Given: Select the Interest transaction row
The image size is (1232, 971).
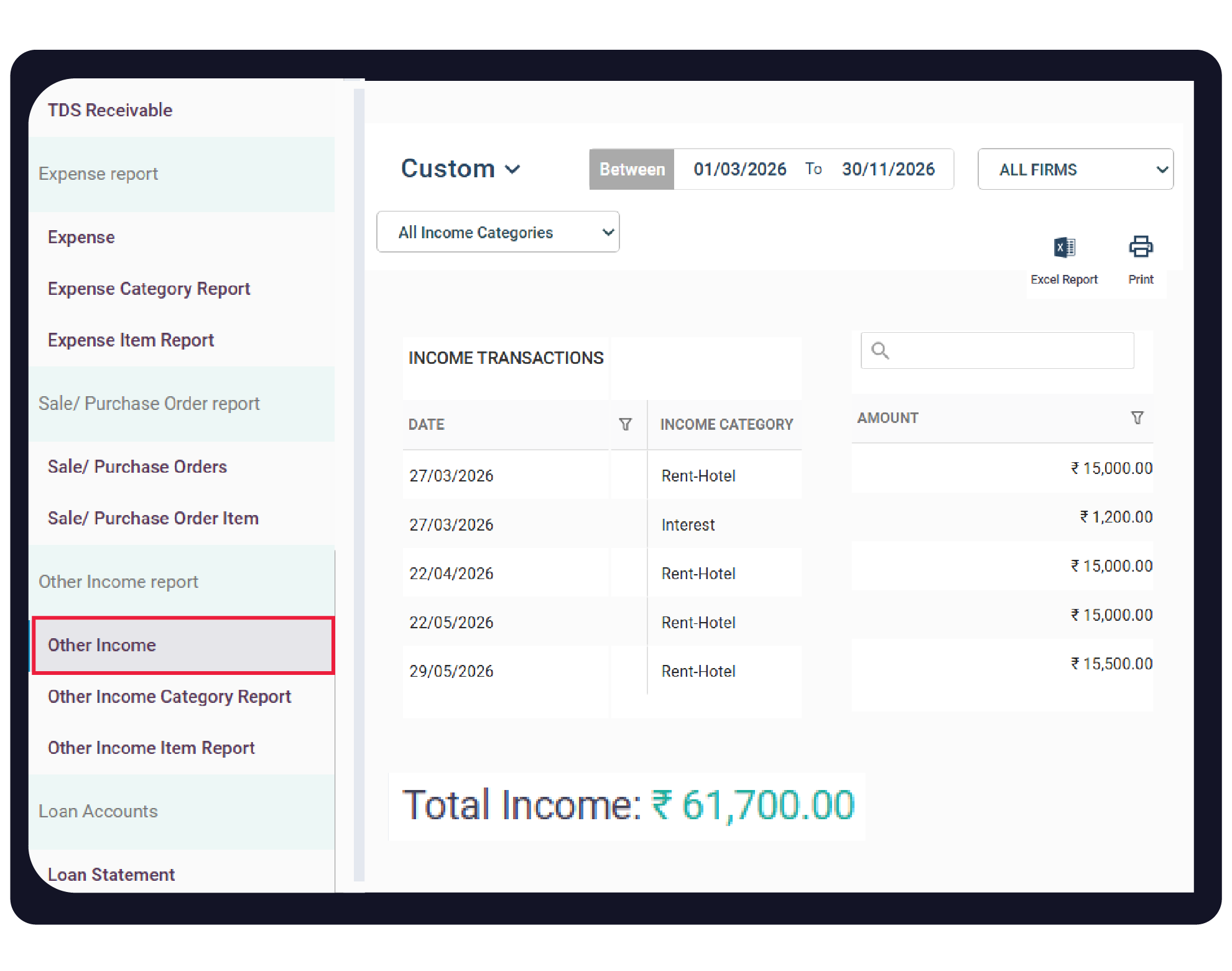Looking at the screenshot, I should point(687,524).
